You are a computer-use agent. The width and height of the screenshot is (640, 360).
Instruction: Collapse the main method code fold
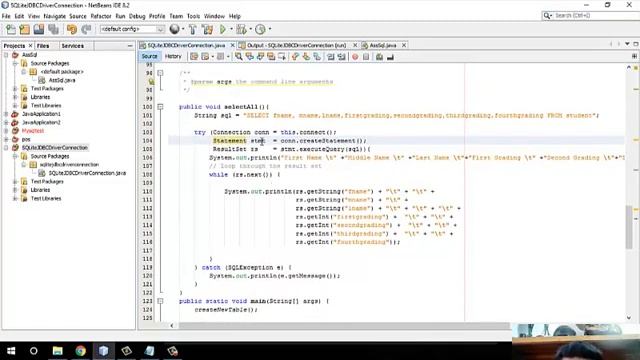click(160, 301)
